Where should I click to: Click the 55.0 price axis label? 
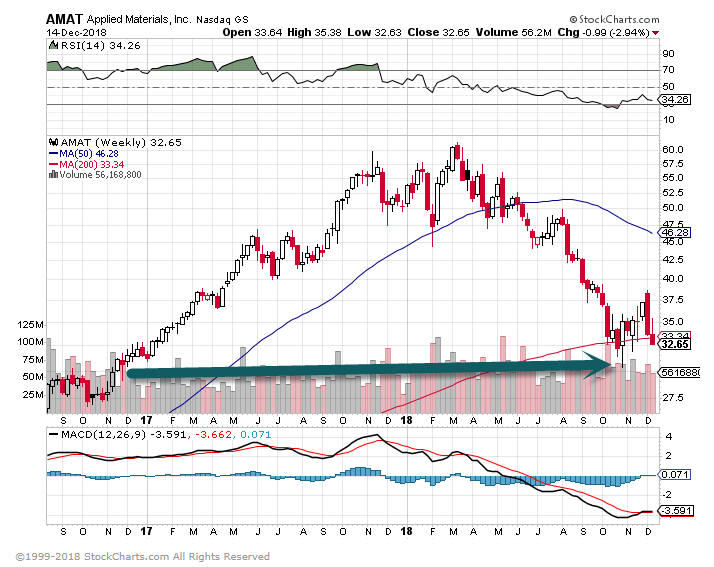pyautogui.click(x=673, y=178)
